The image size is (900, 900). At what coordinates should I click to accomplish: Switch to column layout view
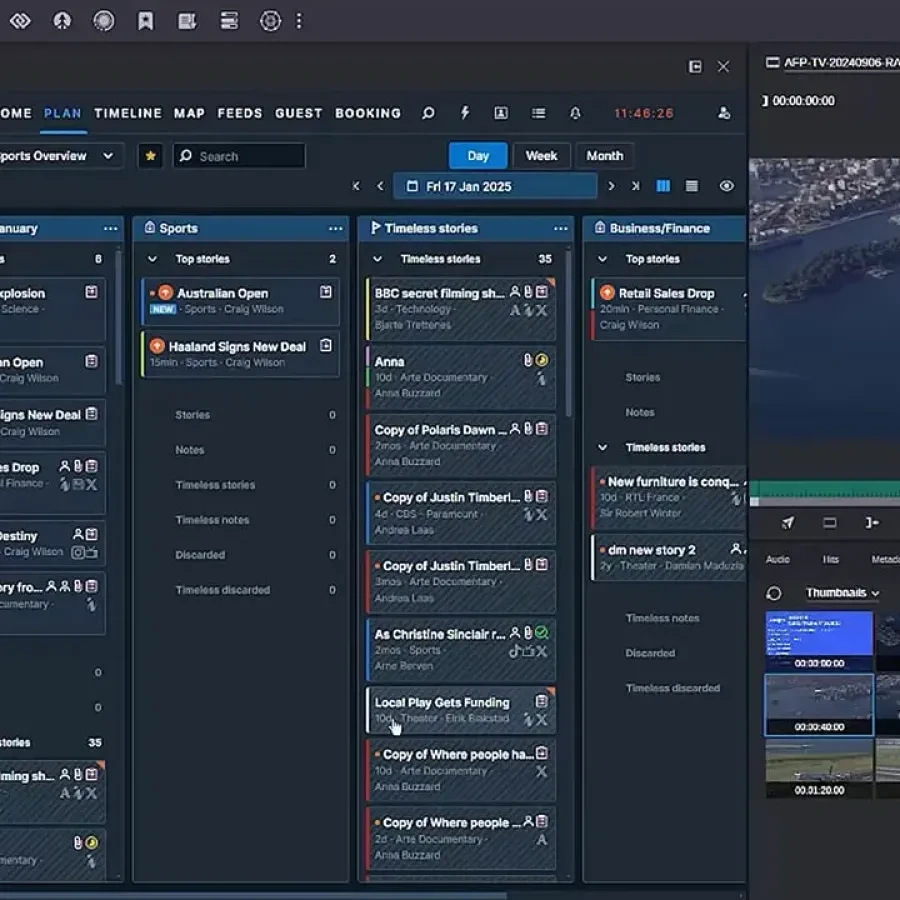tap(663, 186)
